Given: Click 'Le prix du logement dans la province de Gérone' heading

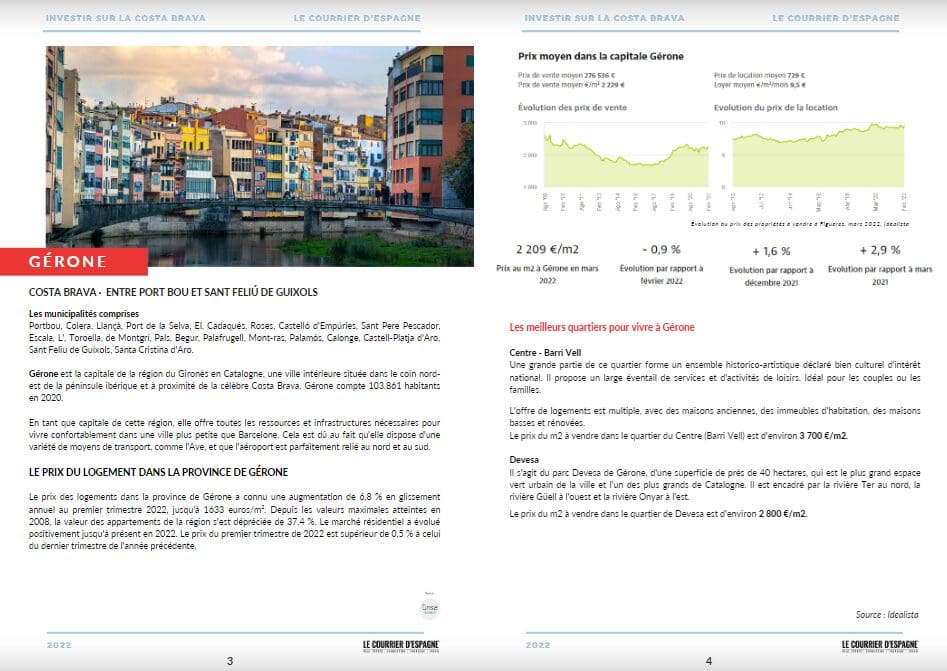Looking at the screenshot, I should 159,471.
